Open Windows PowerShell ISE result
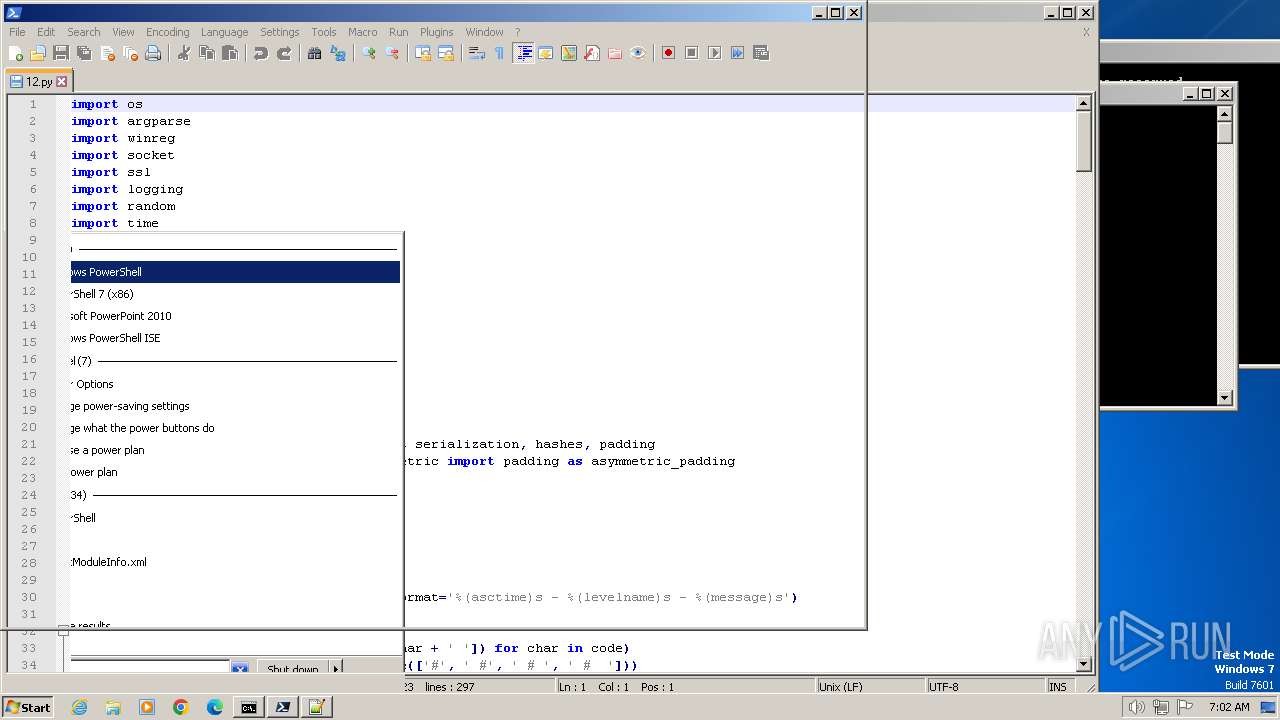Screen dimensions: 1280x720 [x=235, y=338]
